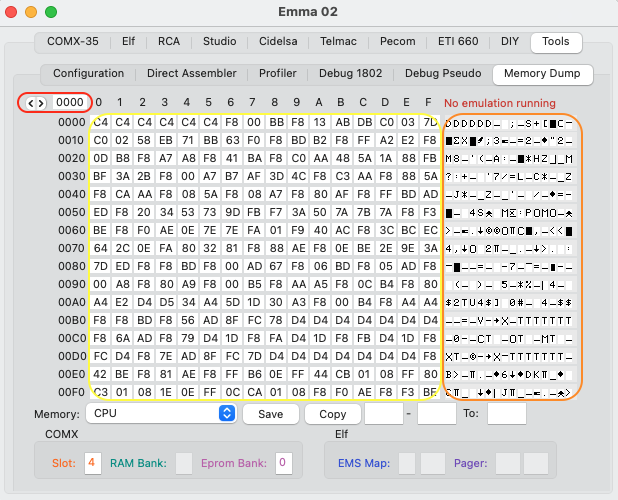The width and height of the screenshot is (618, 500).
Task: Save the memory dump
Action: [x=271, y=414]
